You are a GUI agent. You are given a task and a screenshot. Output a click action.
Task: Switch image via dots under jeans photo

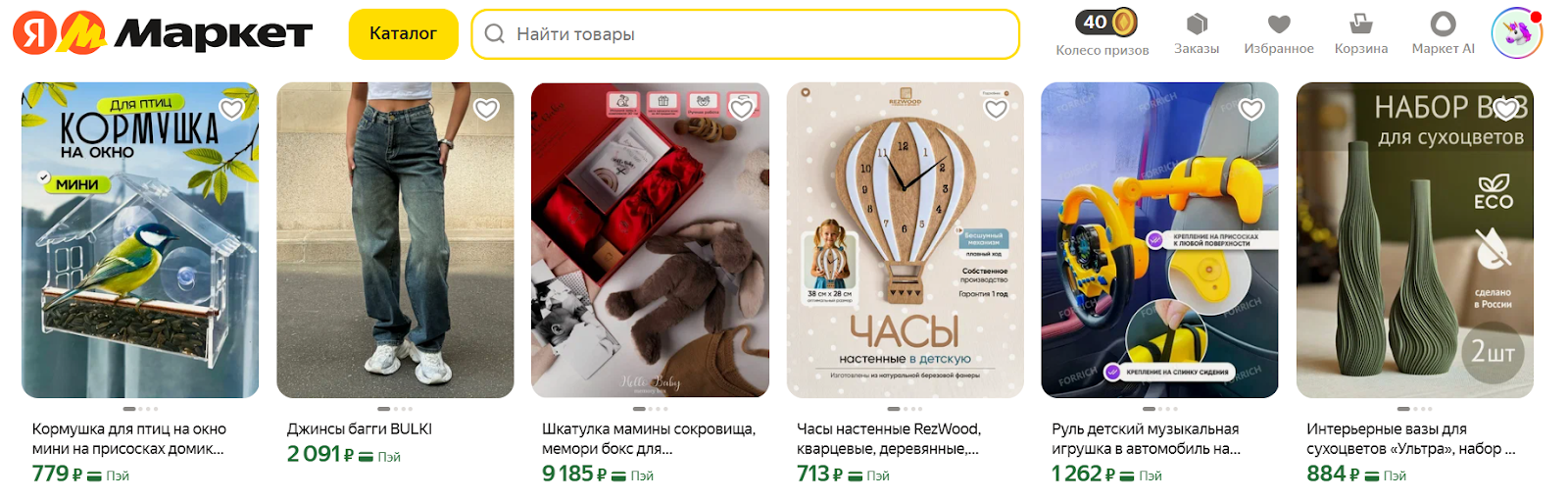pos(395,409)
